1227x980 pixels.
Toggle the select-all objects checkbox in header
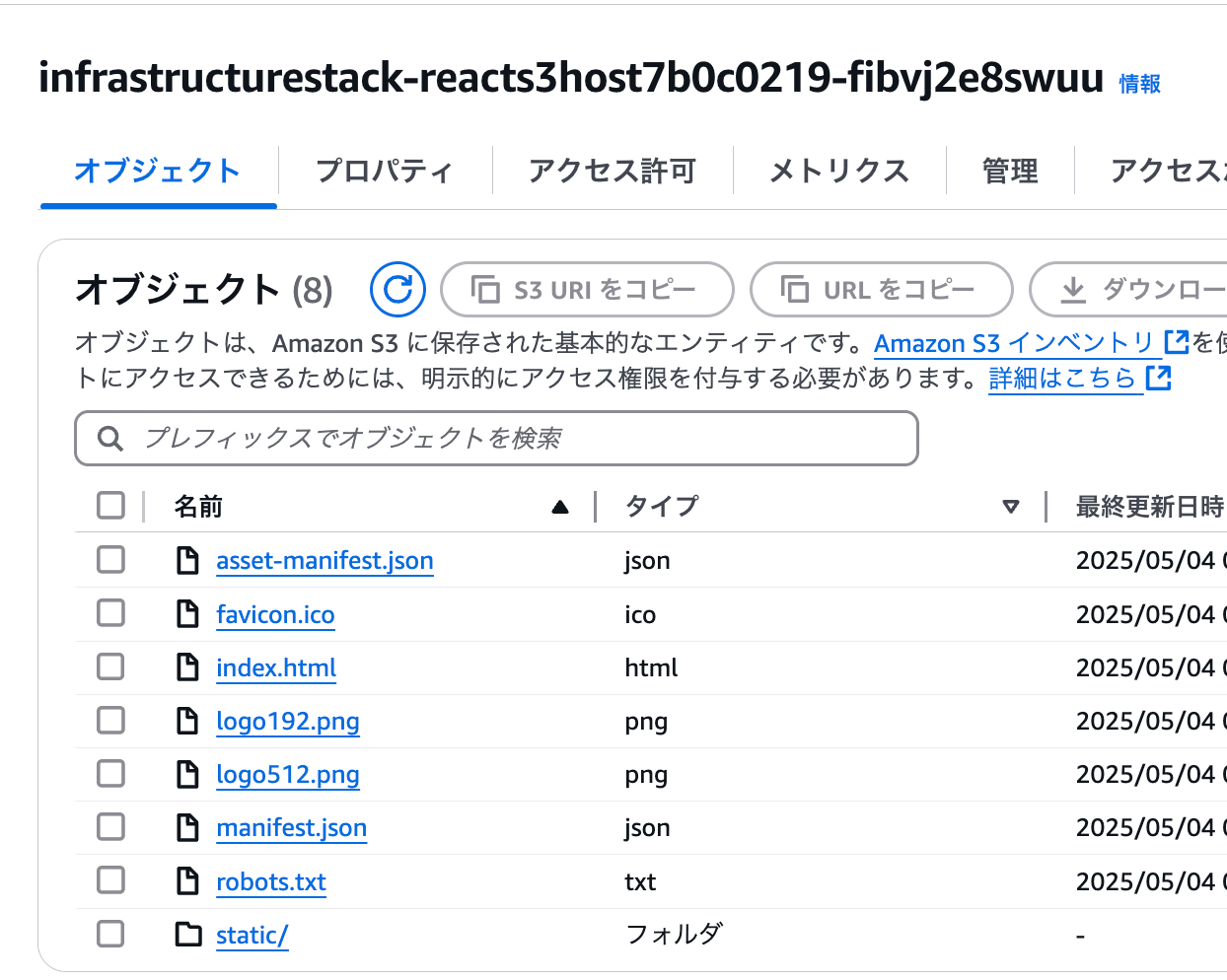point(111,506)
